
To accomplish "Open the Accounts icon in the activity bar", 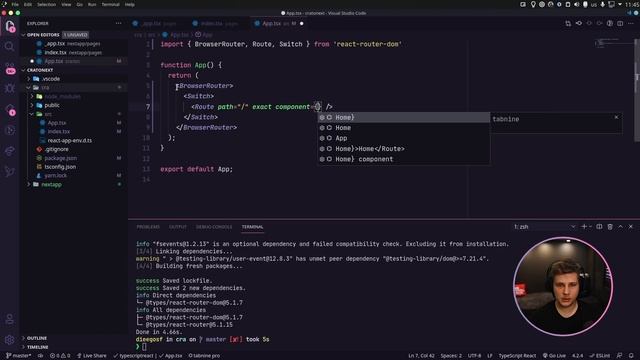I will click(x=9, y=319).
